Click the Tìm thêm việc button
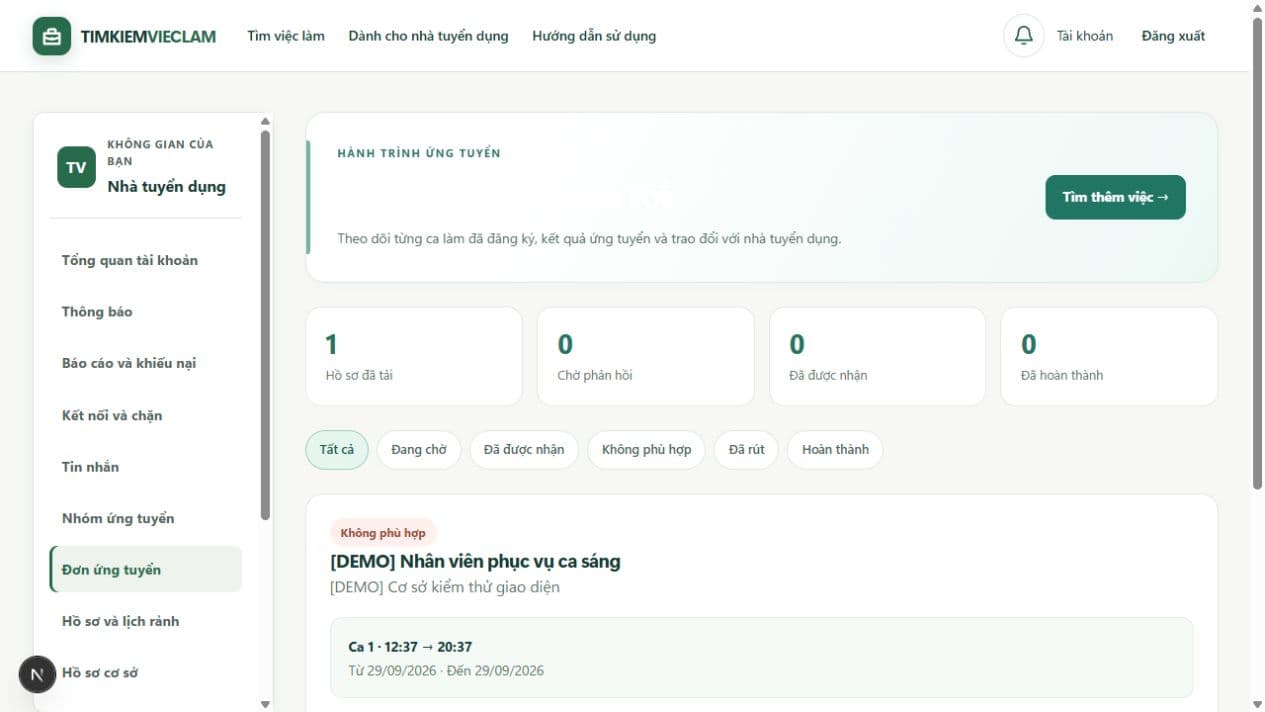The image size is (1265, 712). tap(1115, 197)
